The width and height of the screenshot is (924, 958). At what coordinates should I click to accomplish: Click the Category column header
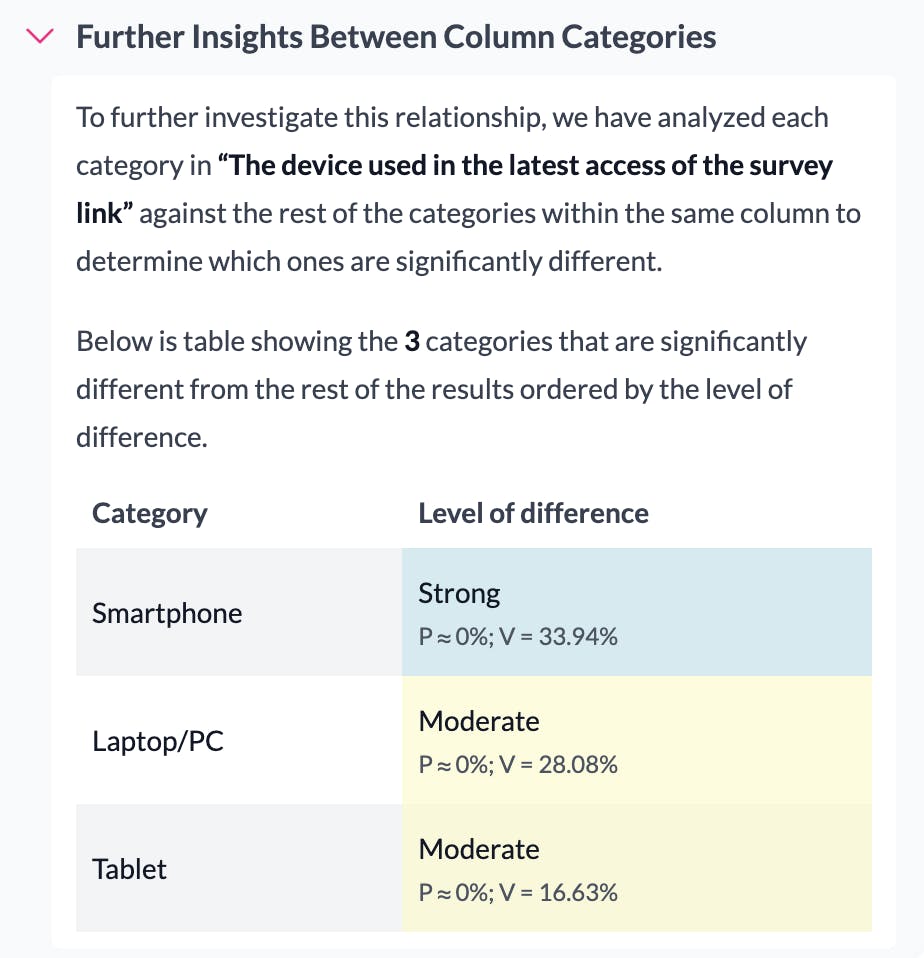[150, 514]
